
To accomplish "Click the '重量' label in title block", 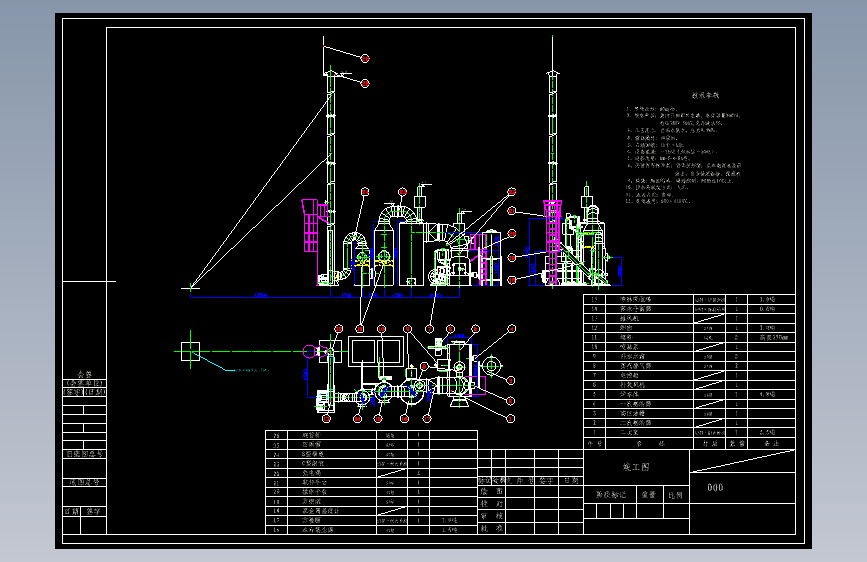I will click(x=649, y=495).
